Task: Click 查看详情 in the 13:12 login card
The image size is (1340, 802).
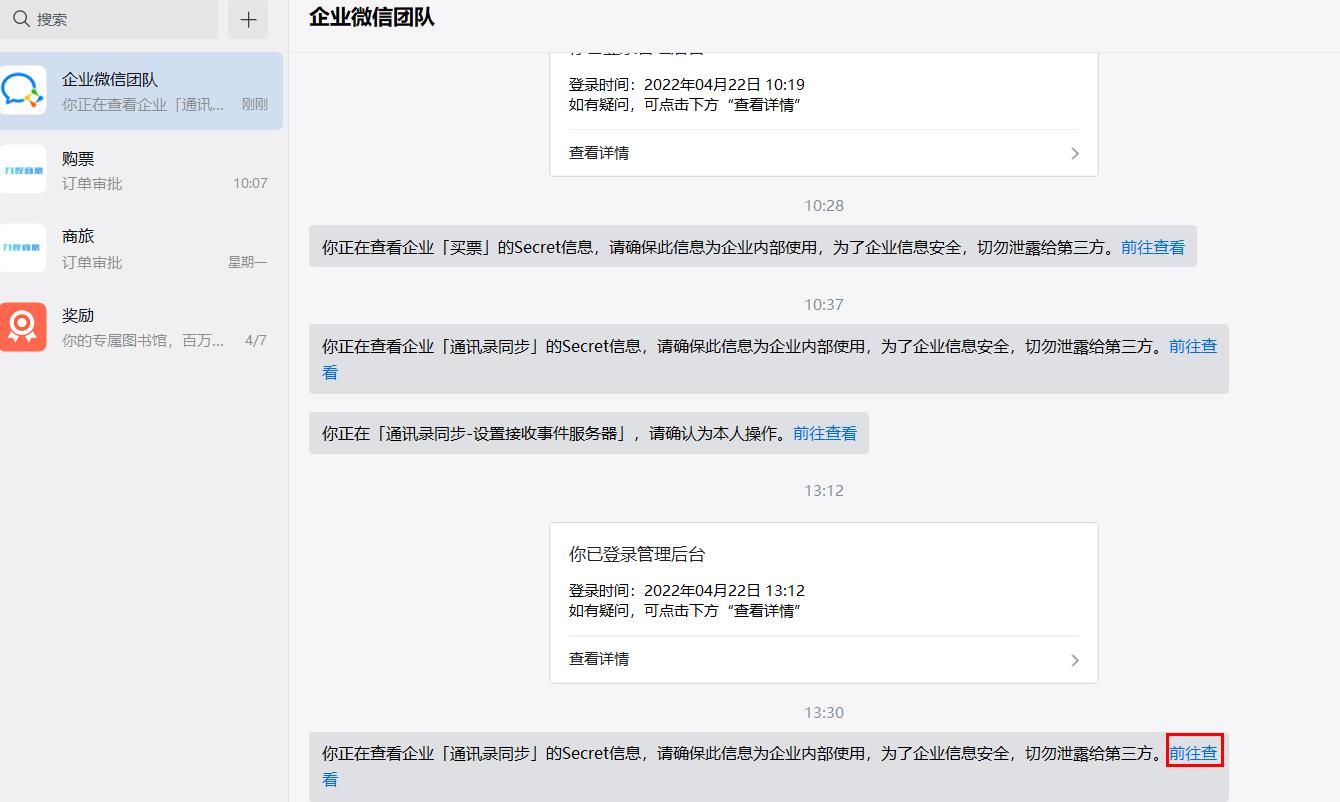Action: point(599,659)
